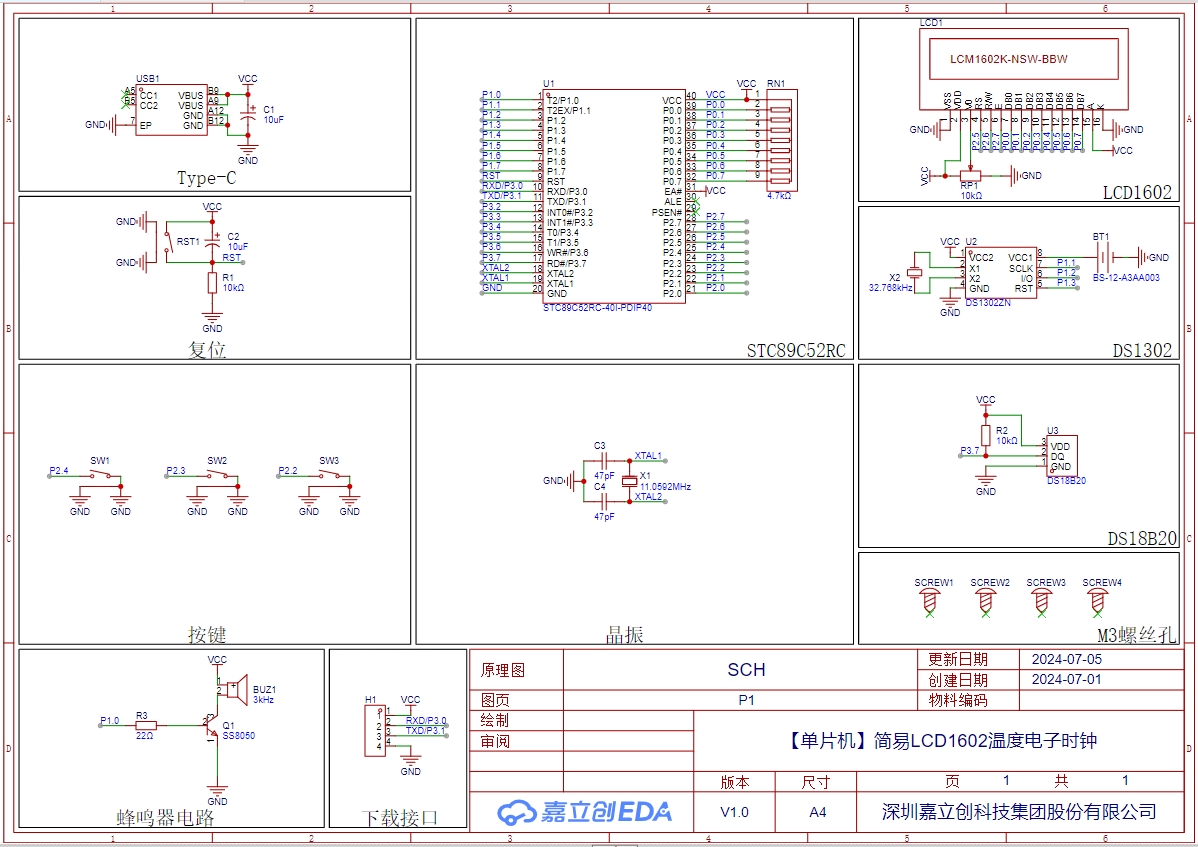1198x847 pixels.
Task: Select the USB1 Type-C connector symbol
Action: [171, 110]
